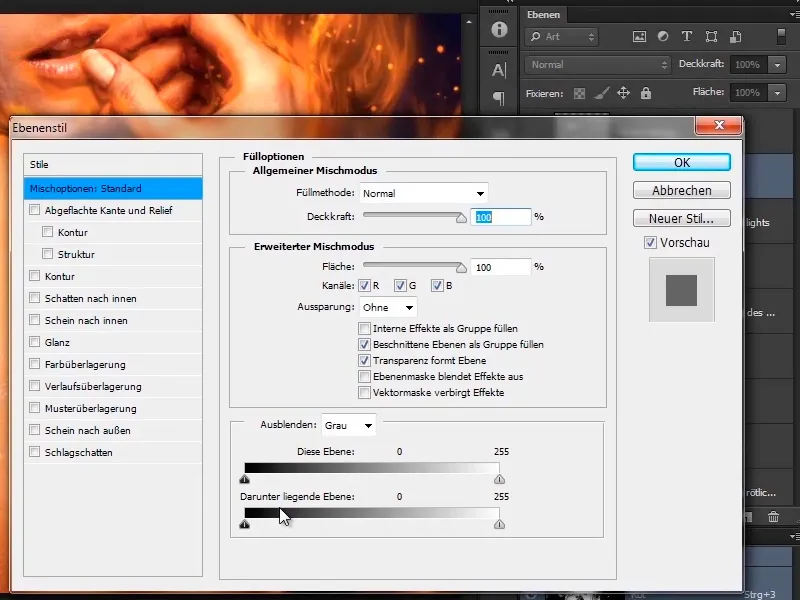
Task: Open the Character panel icon
Action: [499, 70]
